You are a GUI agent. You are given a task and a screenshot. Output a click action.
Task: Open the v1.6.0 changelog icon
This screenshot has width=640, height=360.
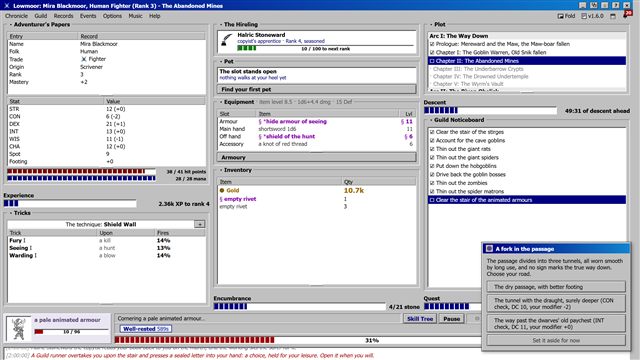(584, 16)
